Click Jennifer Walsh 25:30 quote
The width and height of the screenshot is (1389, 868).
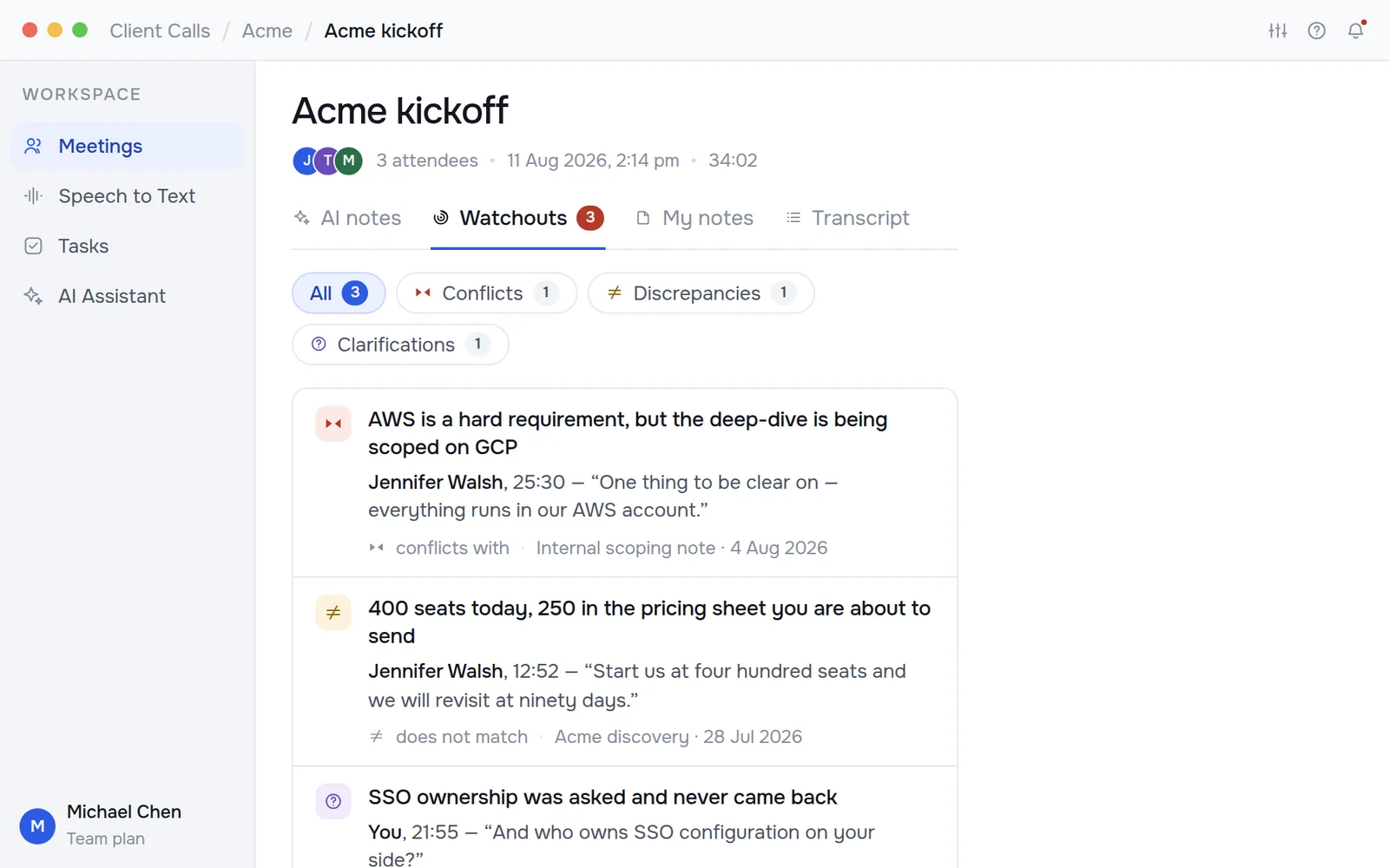point(602,496)
